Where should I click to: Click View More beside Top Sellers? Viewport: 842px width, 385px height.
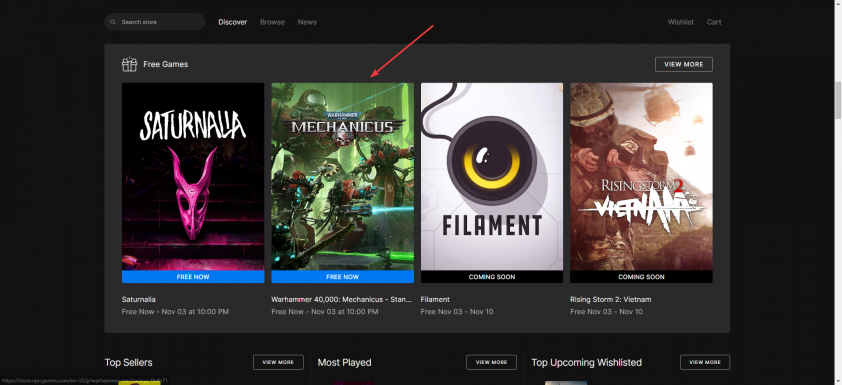(278, 362)
